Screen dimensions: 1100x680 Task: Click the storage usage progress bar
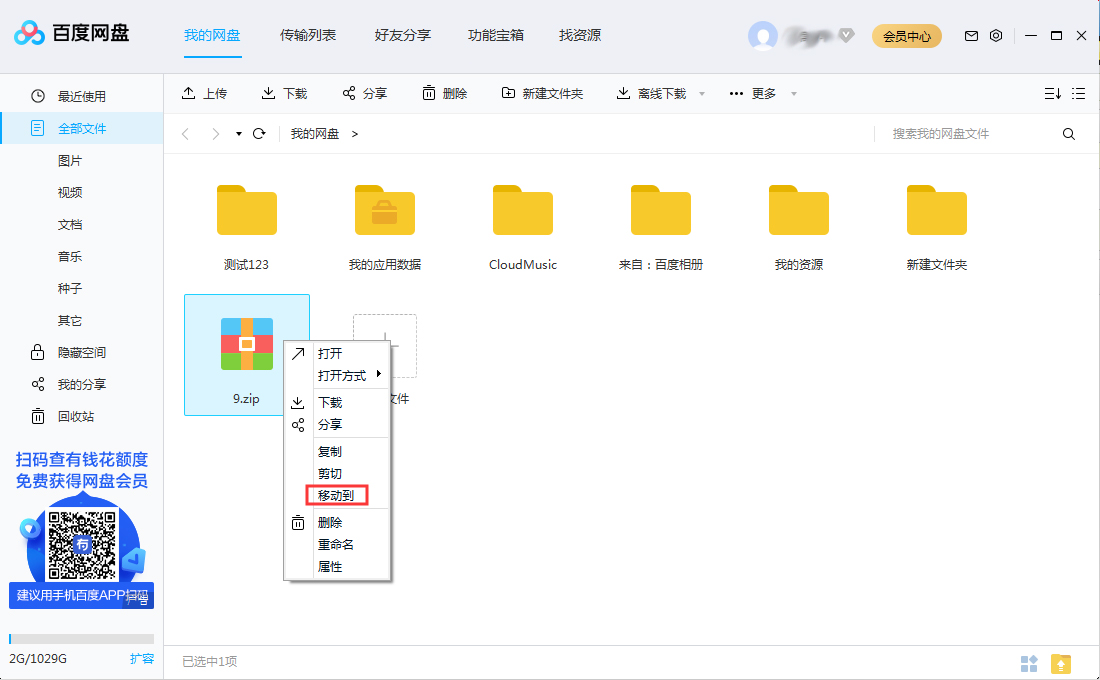point(80,637)
